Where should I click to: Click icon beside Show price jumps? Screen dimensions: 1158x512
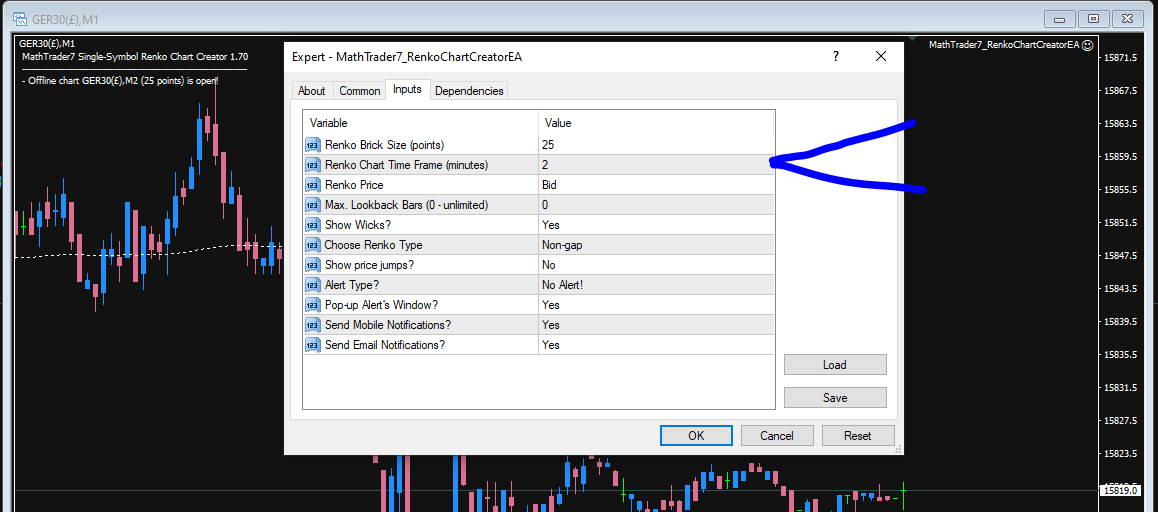tap(312, 264)
